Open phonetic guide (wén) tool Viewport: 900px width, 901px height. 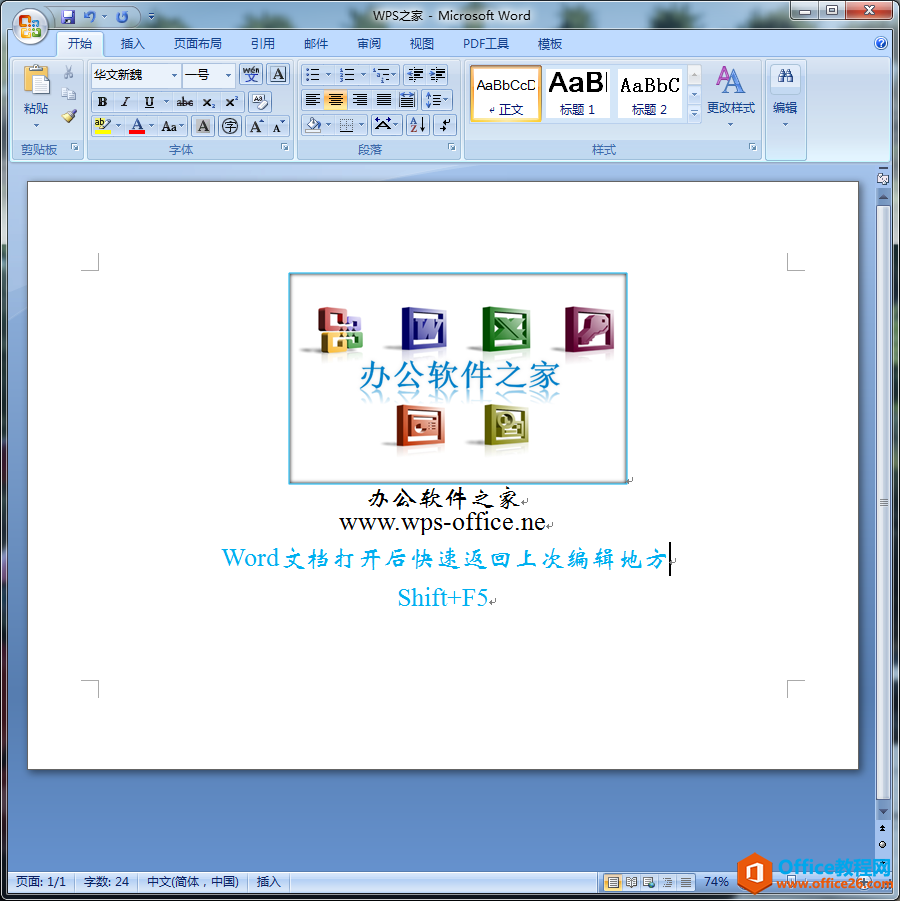251,75
